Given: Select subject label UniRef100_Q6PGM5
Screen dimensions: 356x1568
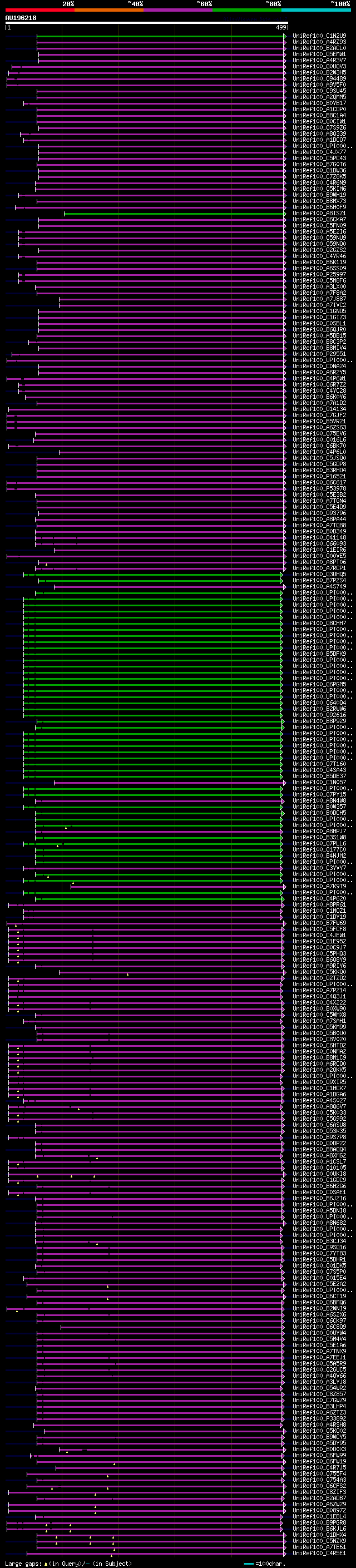Looking at the screenshot, I should click(319, 684).
